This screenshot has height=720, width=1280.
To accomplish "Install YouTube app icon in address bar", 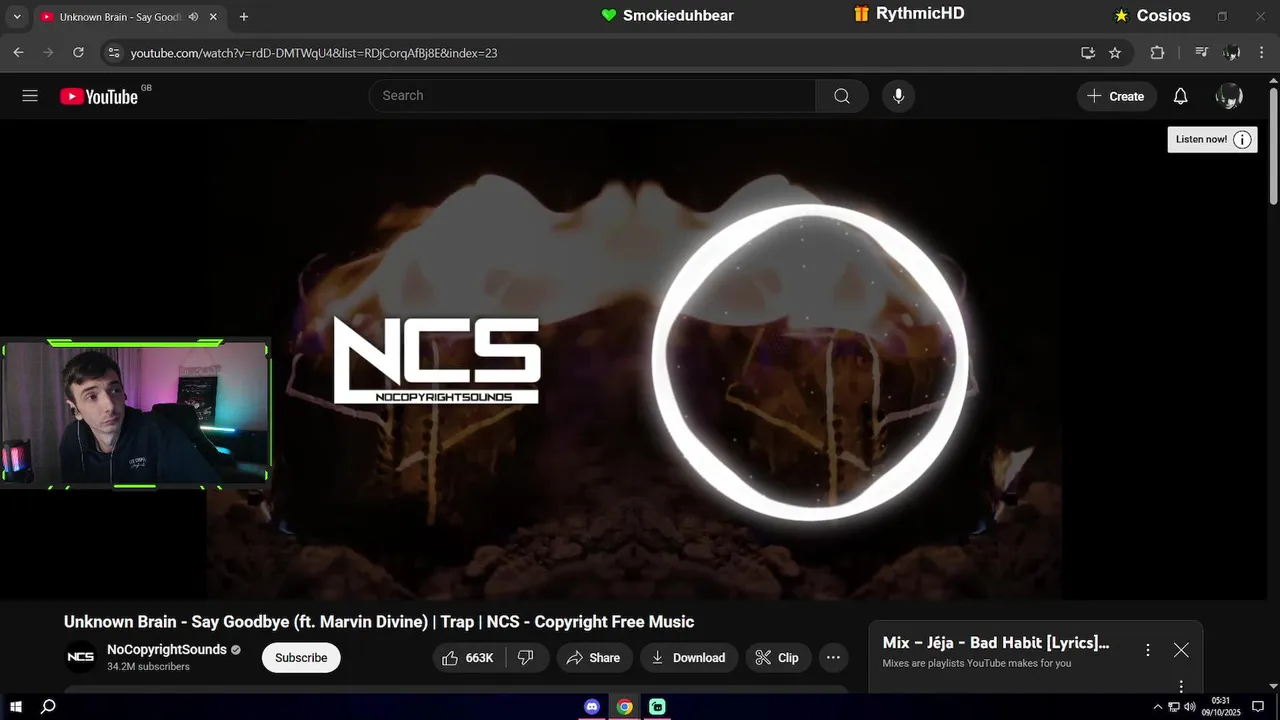I will click(x=1088, y=53).
